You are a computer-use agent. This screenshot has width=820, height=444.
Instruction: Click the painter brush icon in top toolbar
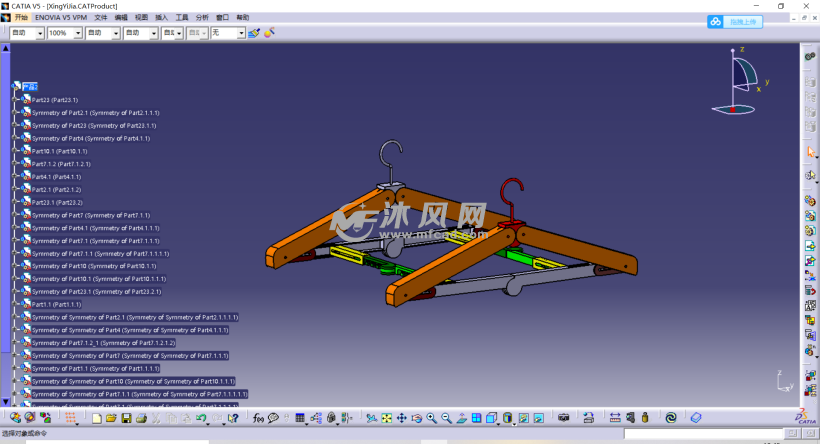[x=254, y=33]
